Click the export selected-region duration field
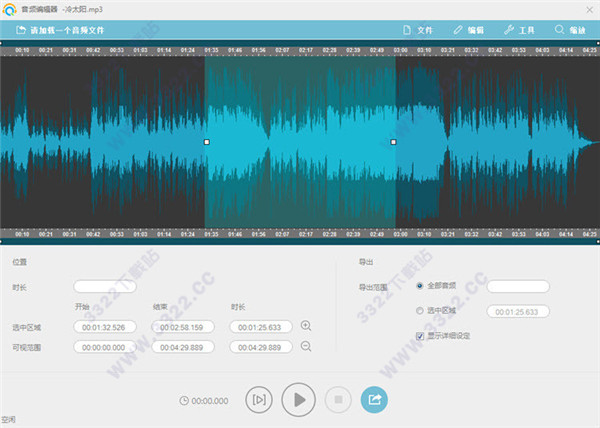The image size is (600, 428). coord(518,312)
